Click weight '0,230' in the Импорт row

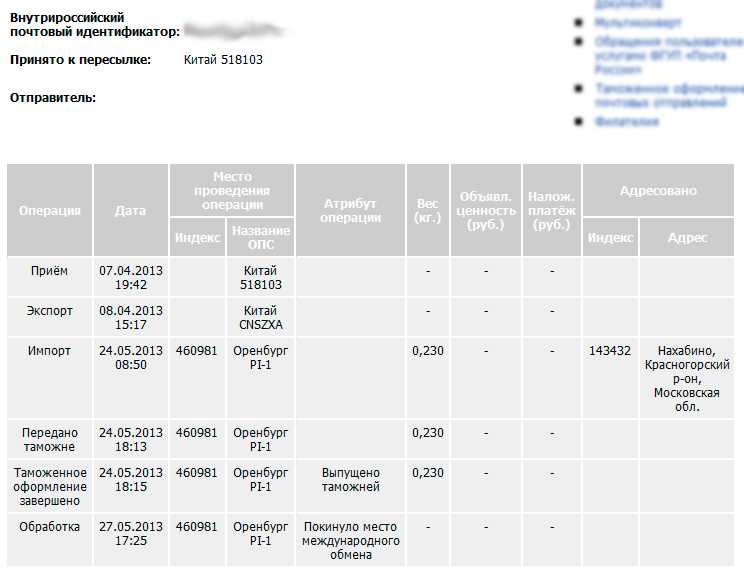428,351
